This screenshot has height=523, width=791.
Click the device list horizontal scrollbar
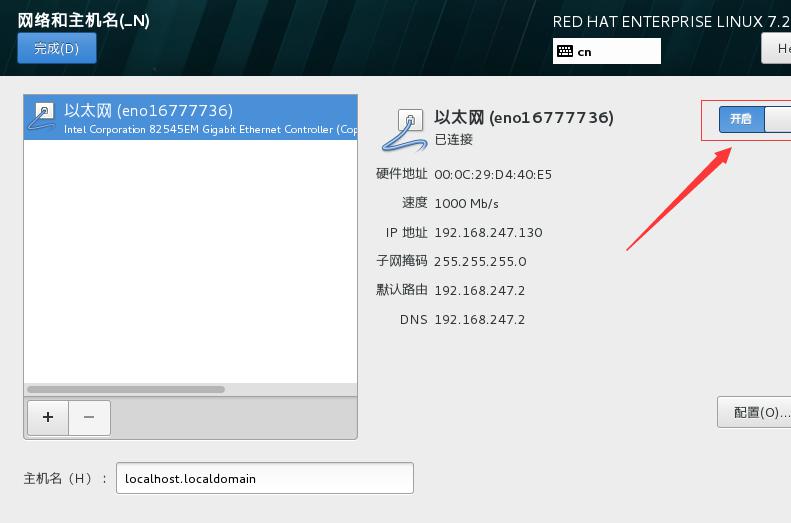[126, 389]
